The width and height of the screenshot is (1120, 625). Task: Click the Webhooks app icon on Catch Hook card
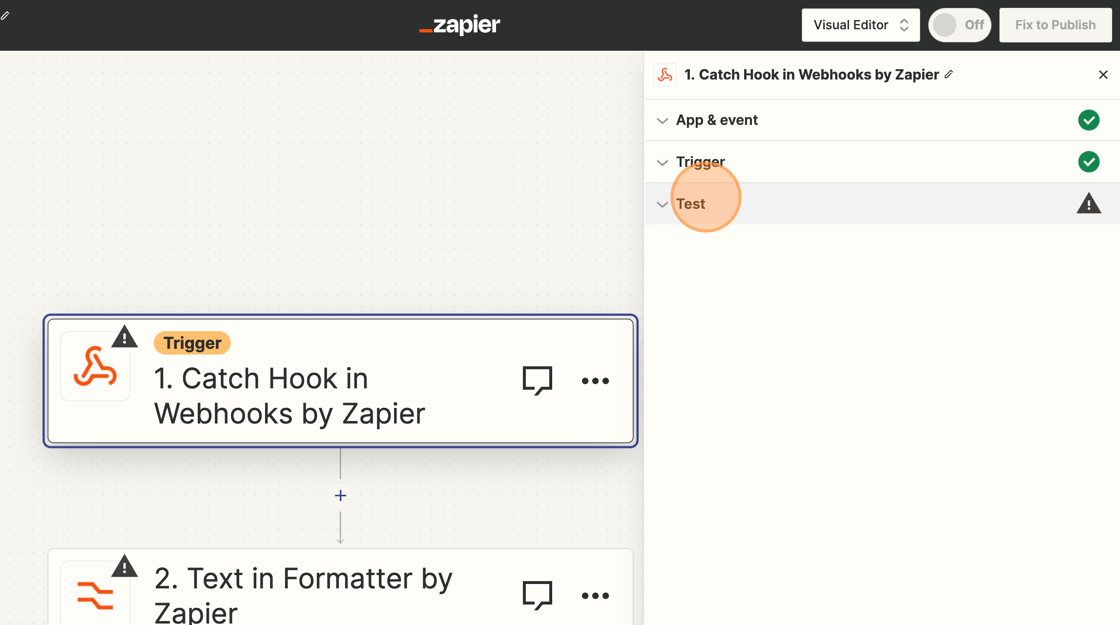click(95, 366)
